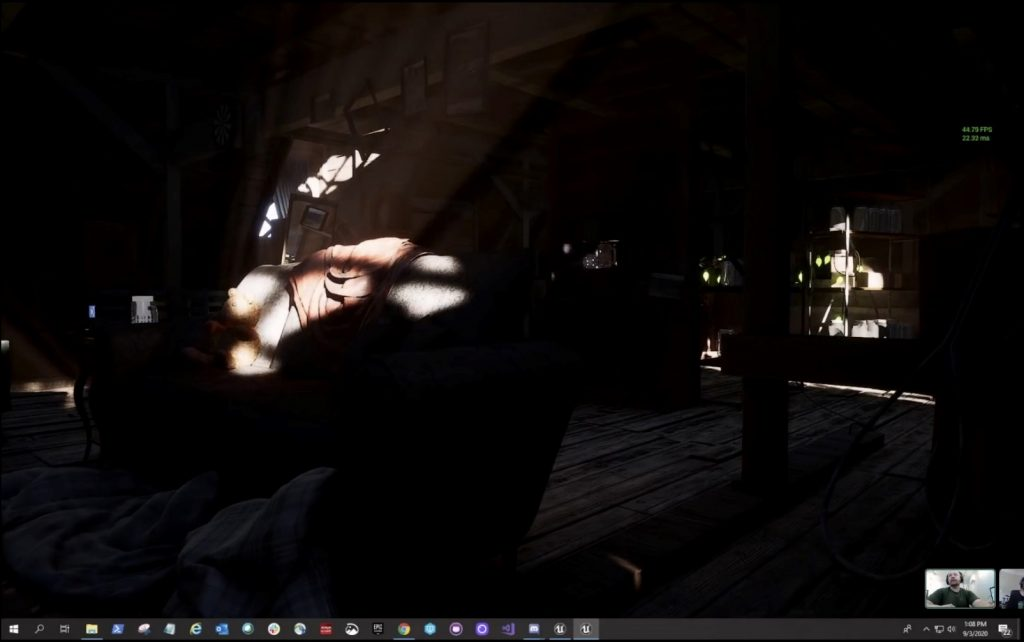This screenshot has width=1024, height=642.
Task: Open the volume control in tray
Action: [x=952, y=629]
